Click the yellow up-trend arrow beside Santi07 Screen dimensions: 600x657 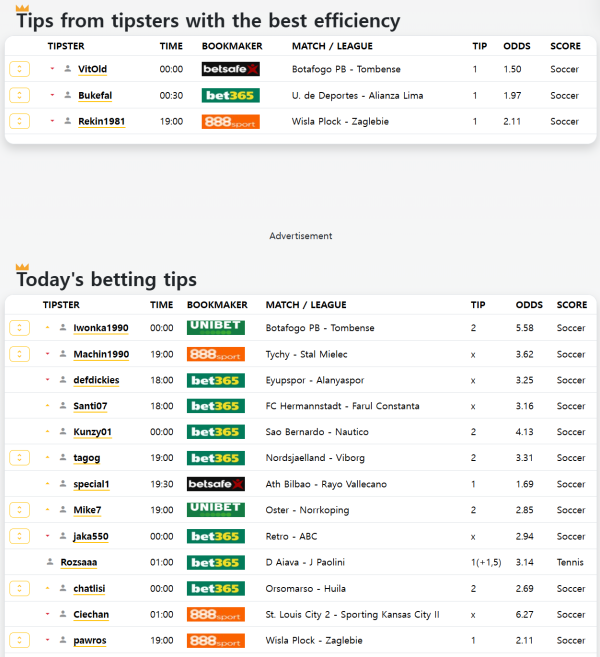pos(47,406)
